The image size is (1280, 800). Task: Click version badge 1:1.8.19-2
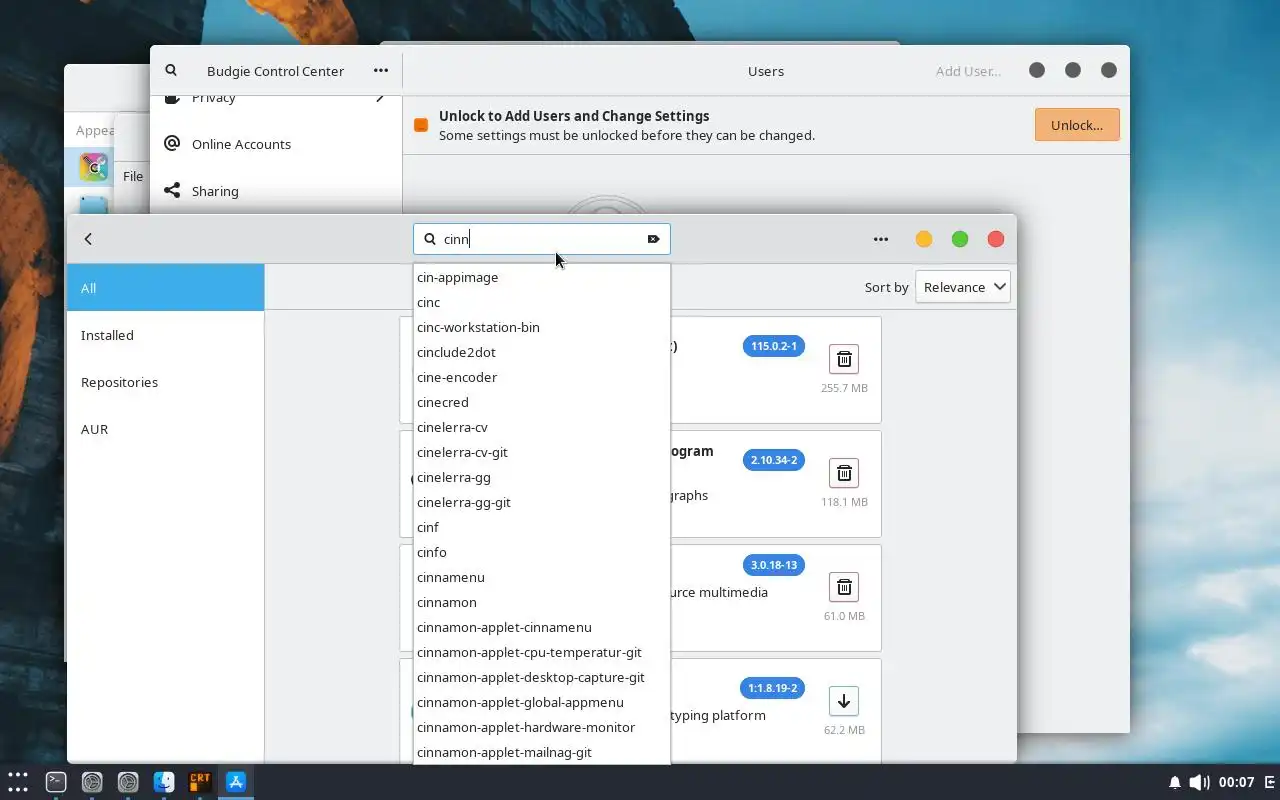point(772,688)
